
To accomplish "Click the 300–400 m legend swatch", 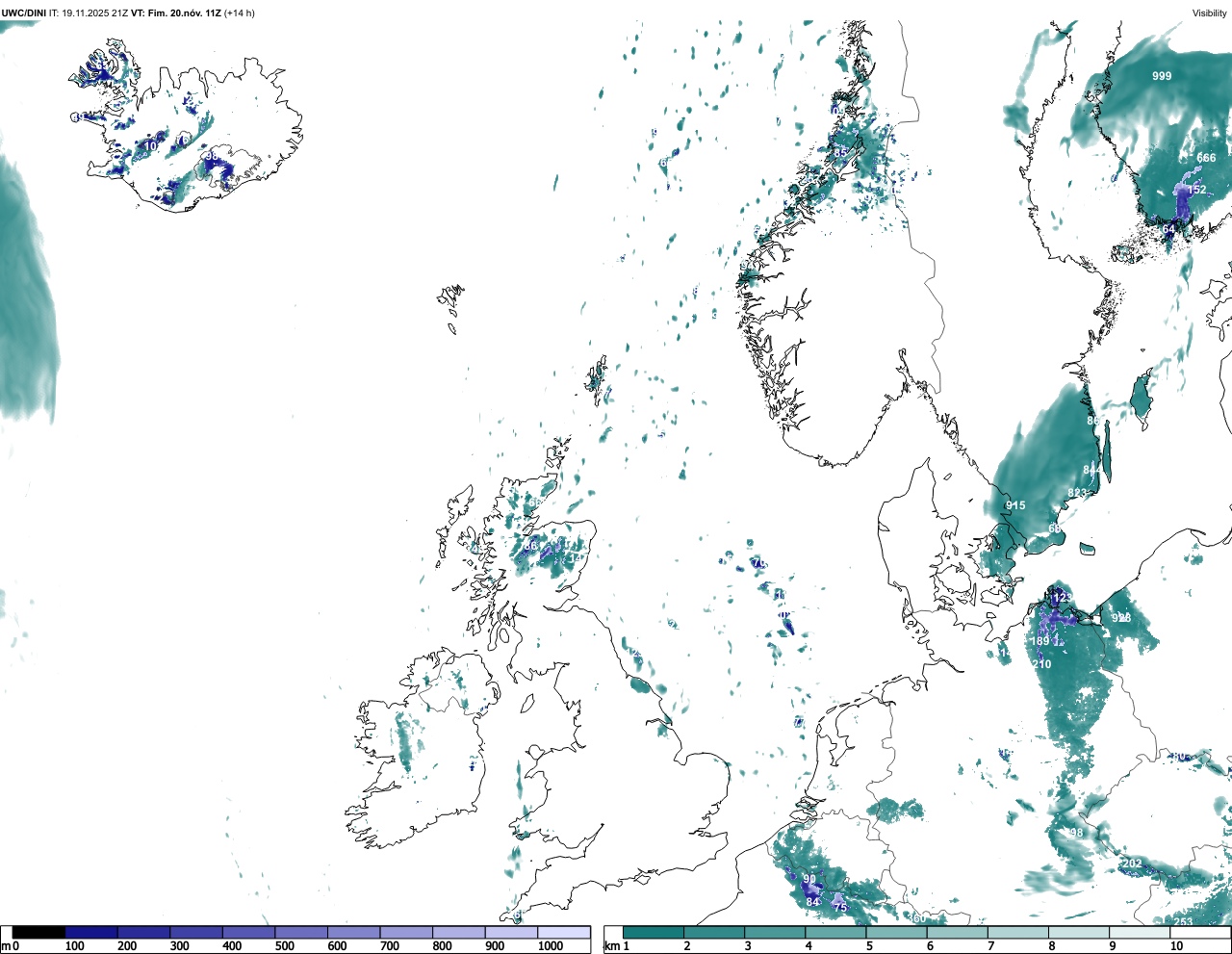I will coord(196,932).
